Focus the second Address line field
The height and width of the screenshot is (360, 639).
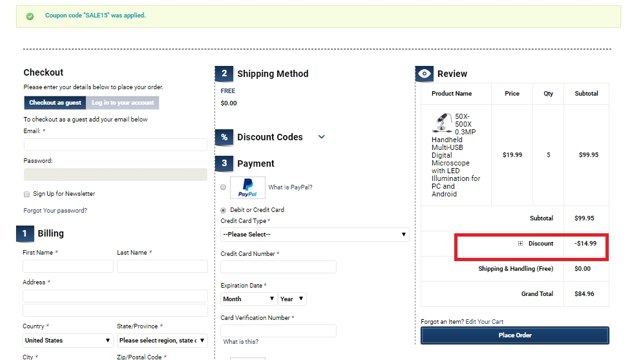coord(115,310)
